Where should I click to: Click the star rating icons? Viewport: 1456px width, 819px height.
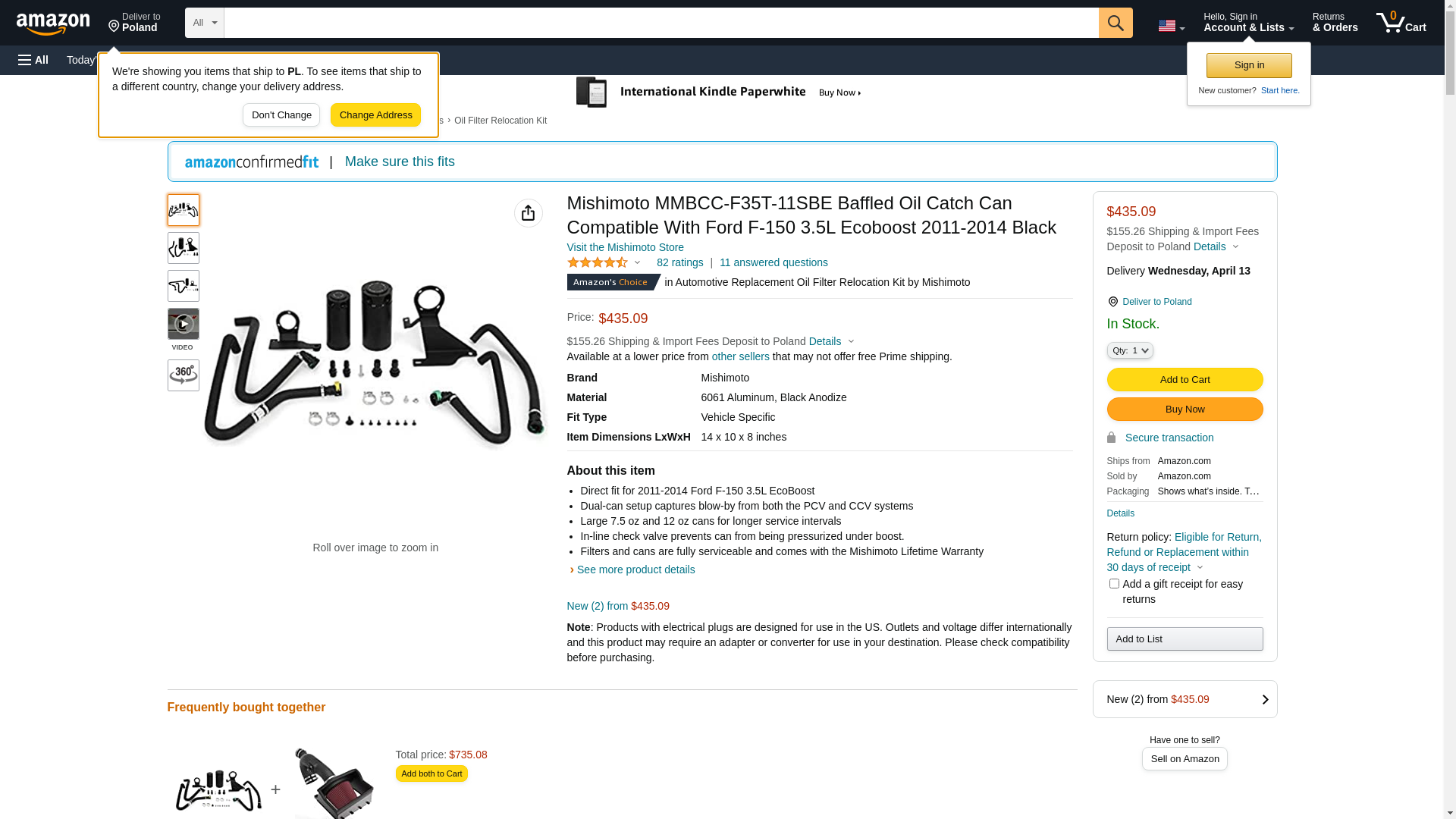pos(598,262)
